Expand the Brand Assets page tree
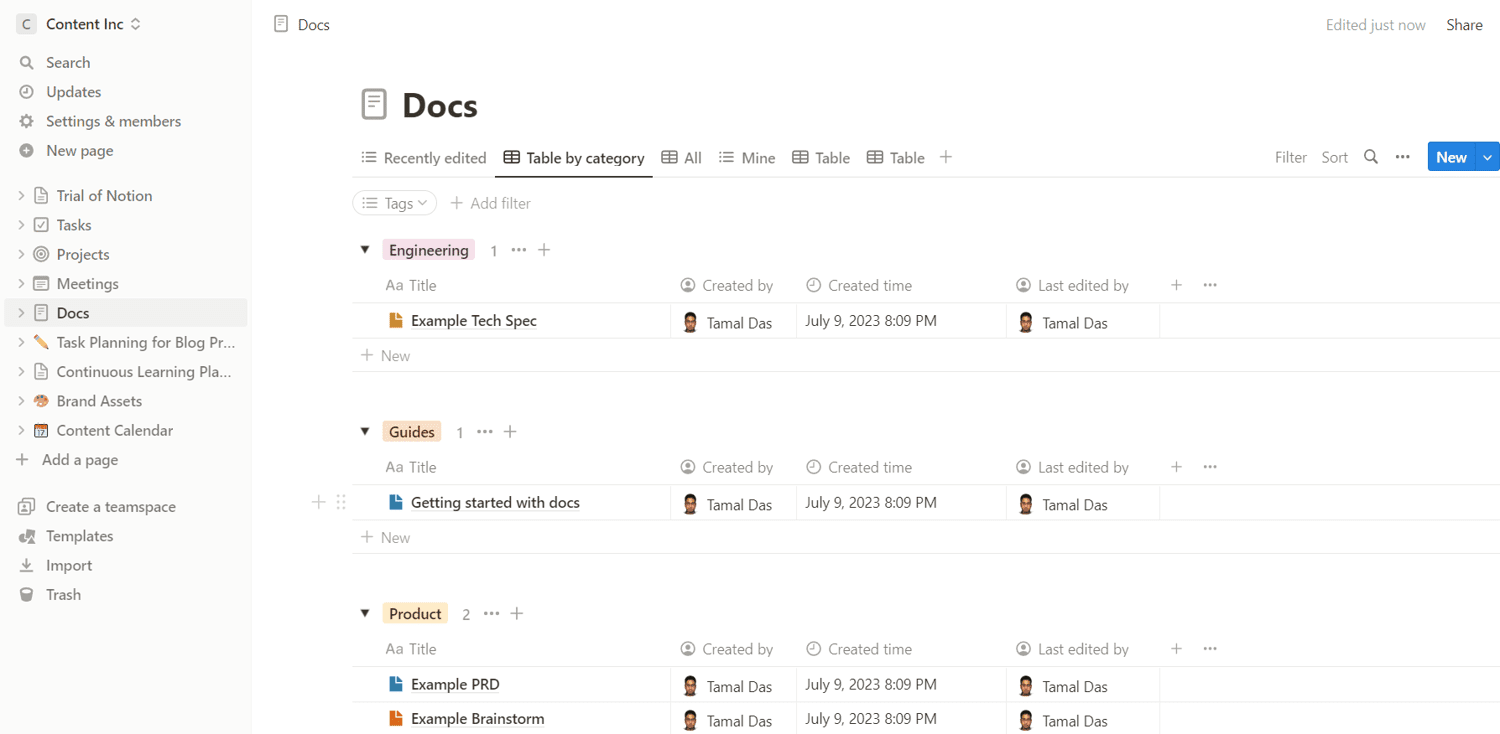The width and height of the screenshot is (1500, 734). click(x=21, y=401)
